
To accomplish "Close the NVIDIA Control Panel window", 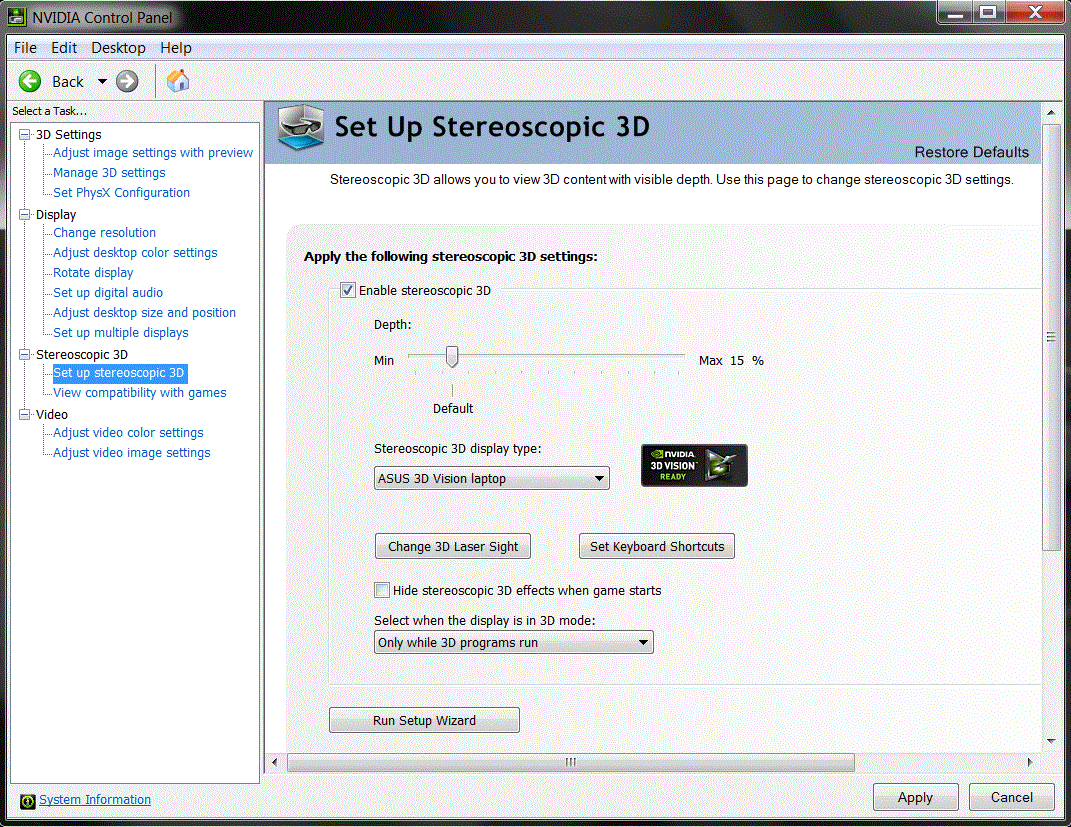I will click(1035, 12).
